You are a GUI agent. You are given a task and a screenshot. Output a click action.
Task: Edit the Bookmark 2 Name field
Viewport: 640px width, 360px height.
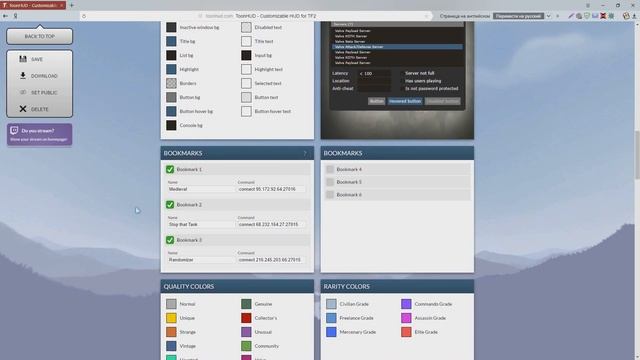click(201, 224)
